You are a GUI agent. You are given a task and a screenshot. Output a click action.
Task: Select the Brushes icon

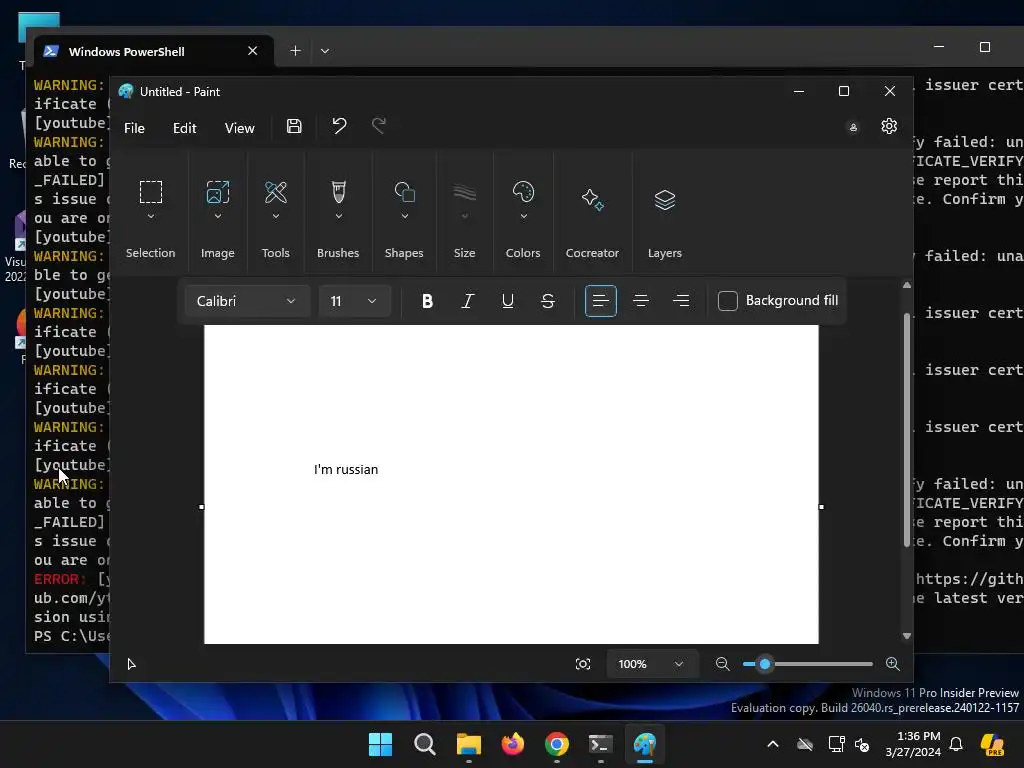pyautogui.click(x=338, y=192)
